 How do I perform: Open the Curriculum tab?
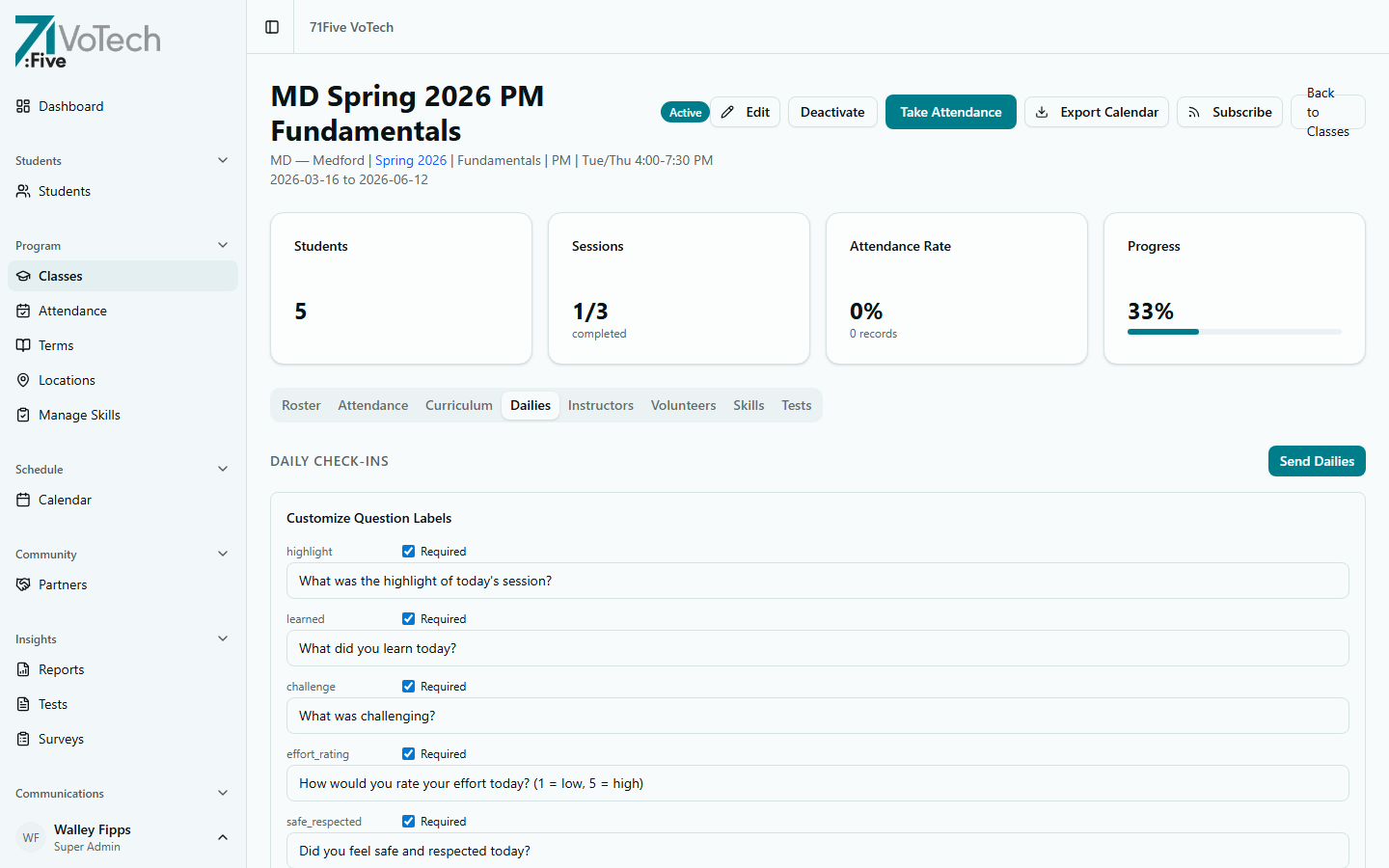[x=459, y=405]
